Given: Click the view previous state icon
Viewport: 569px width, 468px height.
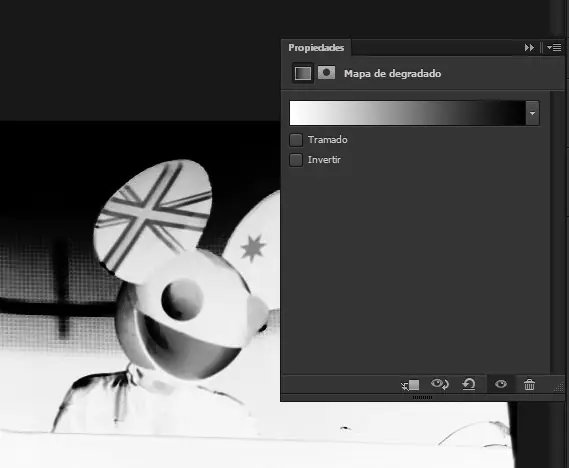Looking at the screenshot, I should pyautogui.click(x=439, y=384).
